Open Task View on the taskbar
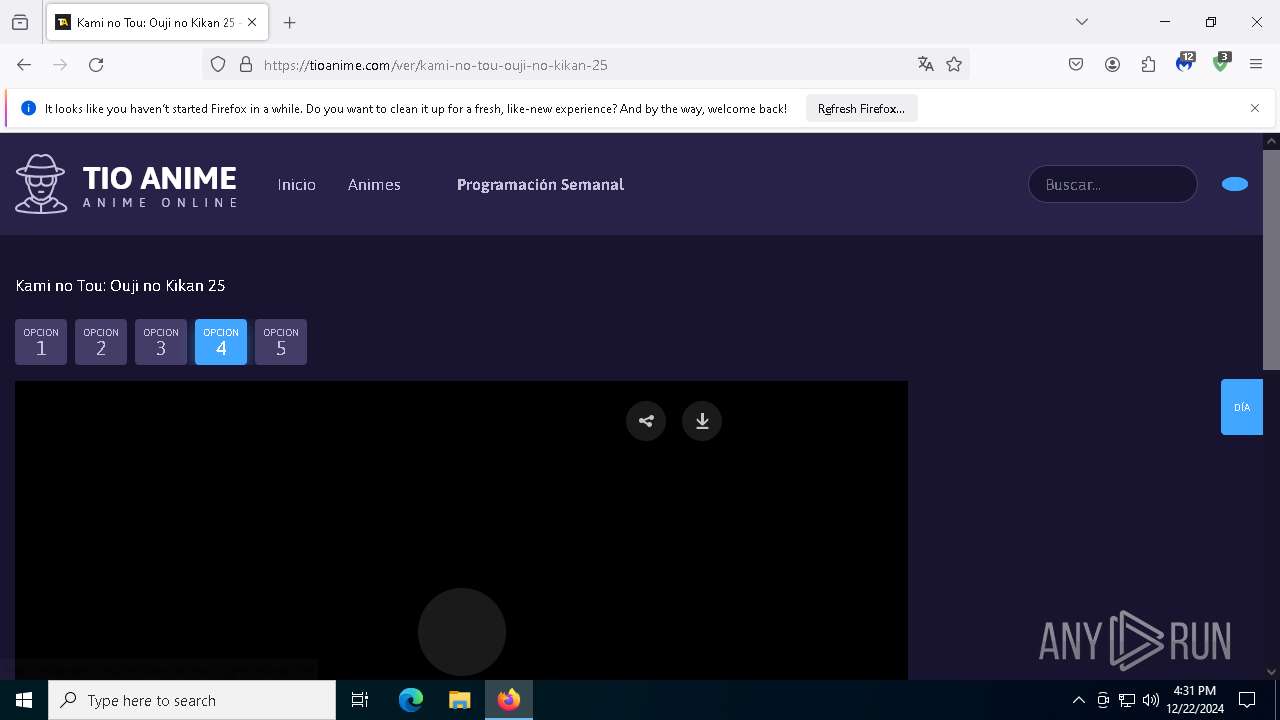The image size is (1280, 720). click(360, 700)
